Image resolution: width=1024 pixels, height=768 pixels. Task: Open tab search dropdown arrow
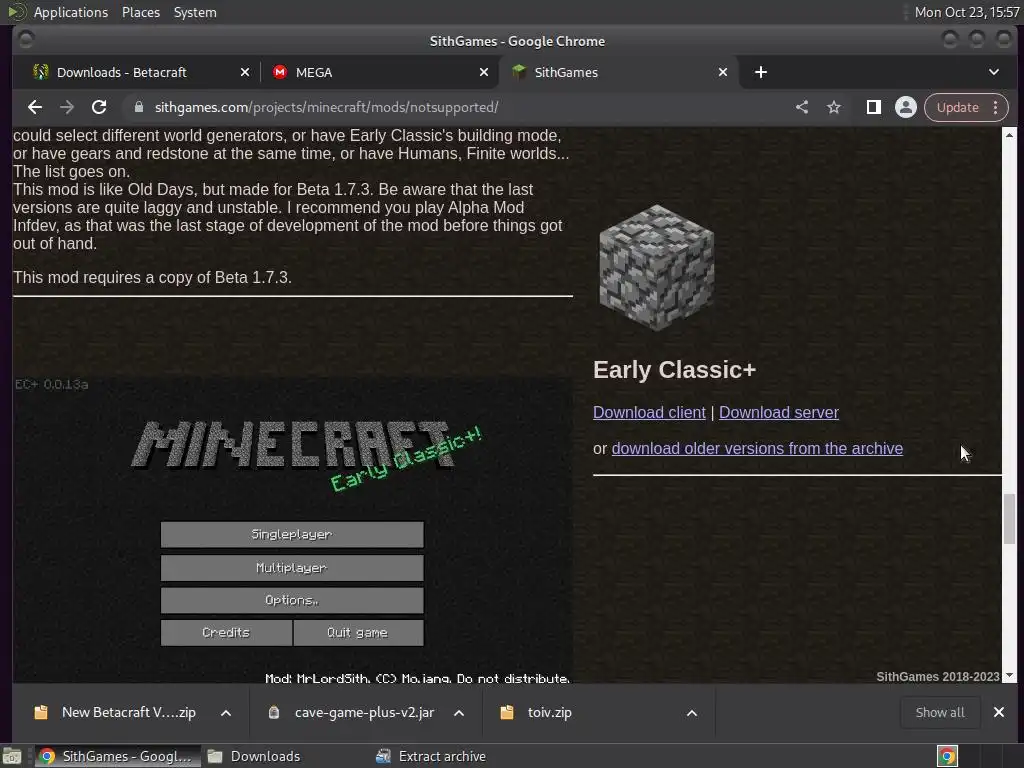(994, 72)
